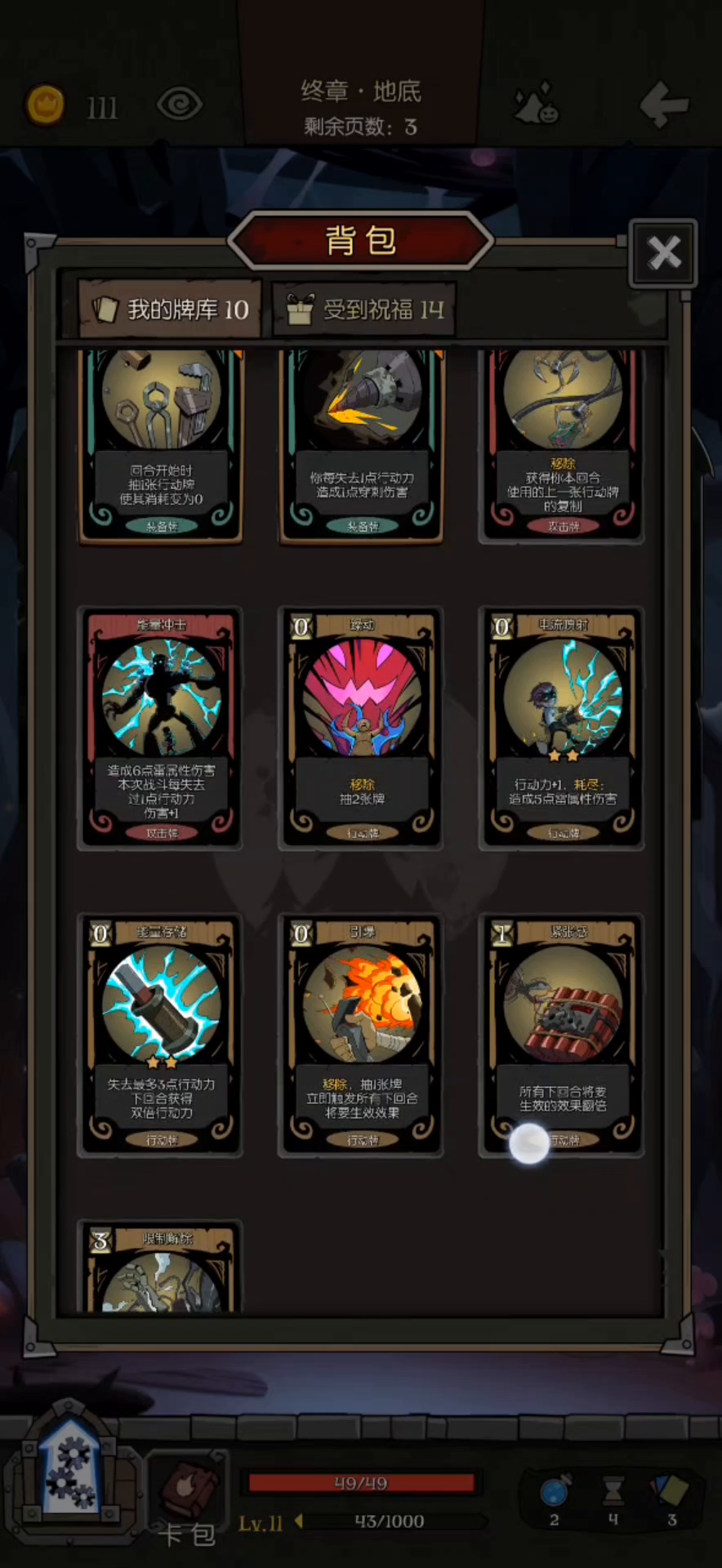The height and width of the screenshot is (1568, 722).
Task: Choose the 引爆 explosion card
Action: click(362, 1035)
